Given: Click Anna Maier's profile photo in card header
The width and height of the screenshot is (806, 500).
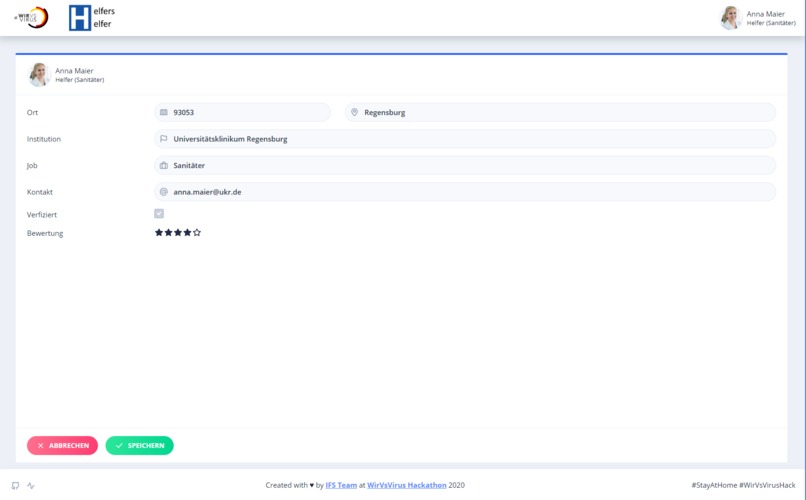Looking at the screenshot, I should point(39,75).
